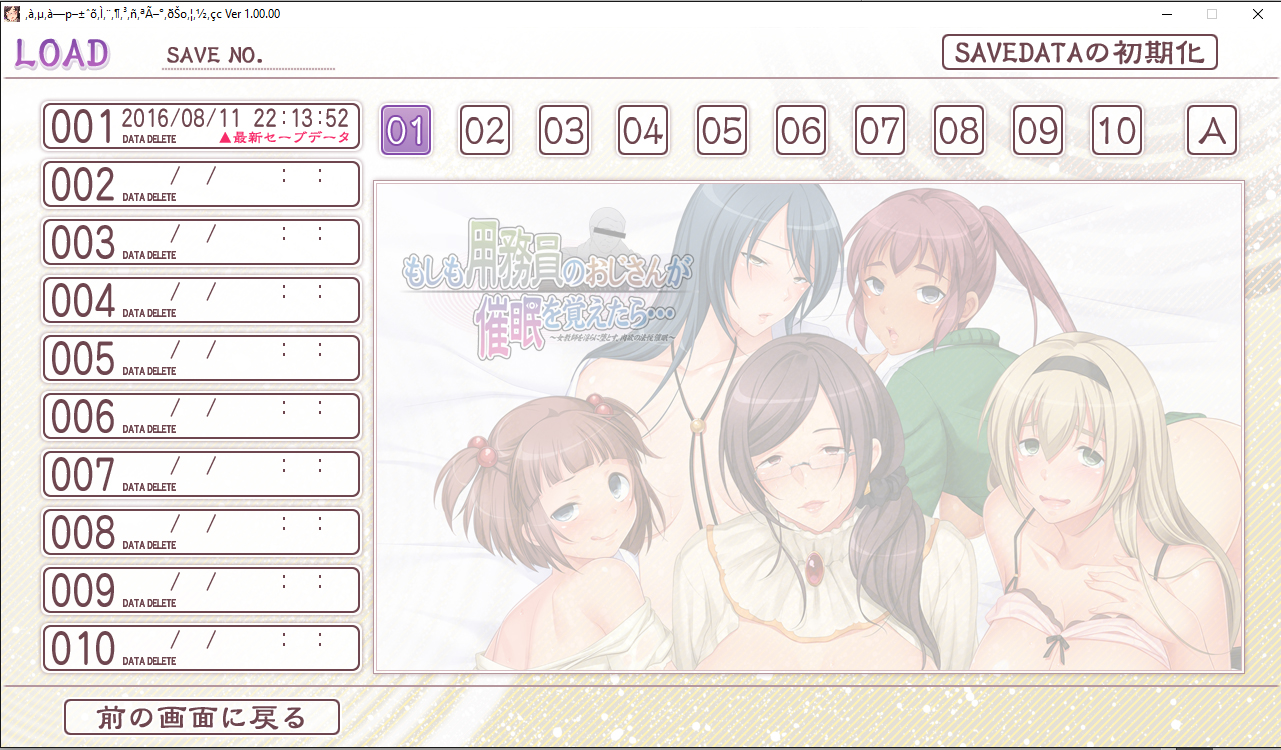The height and width of the screenshot is (750, 1281).
Task: Click DATA DELETE under slot 006
Action: click(149, 429)
